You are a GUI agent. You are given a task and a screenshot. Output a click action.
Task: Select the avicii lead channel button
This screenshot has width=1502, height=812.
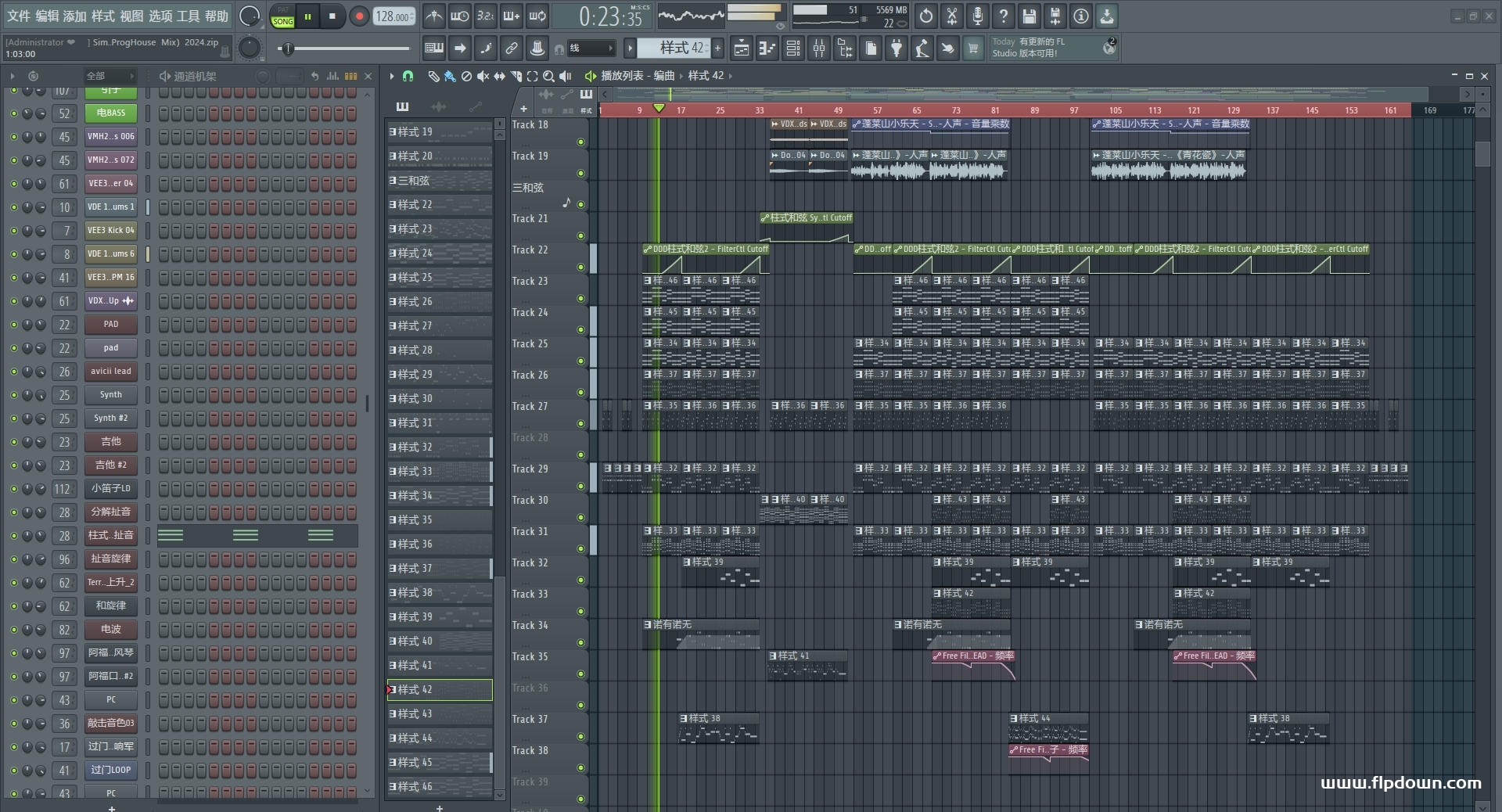click(x=110, y=372)
